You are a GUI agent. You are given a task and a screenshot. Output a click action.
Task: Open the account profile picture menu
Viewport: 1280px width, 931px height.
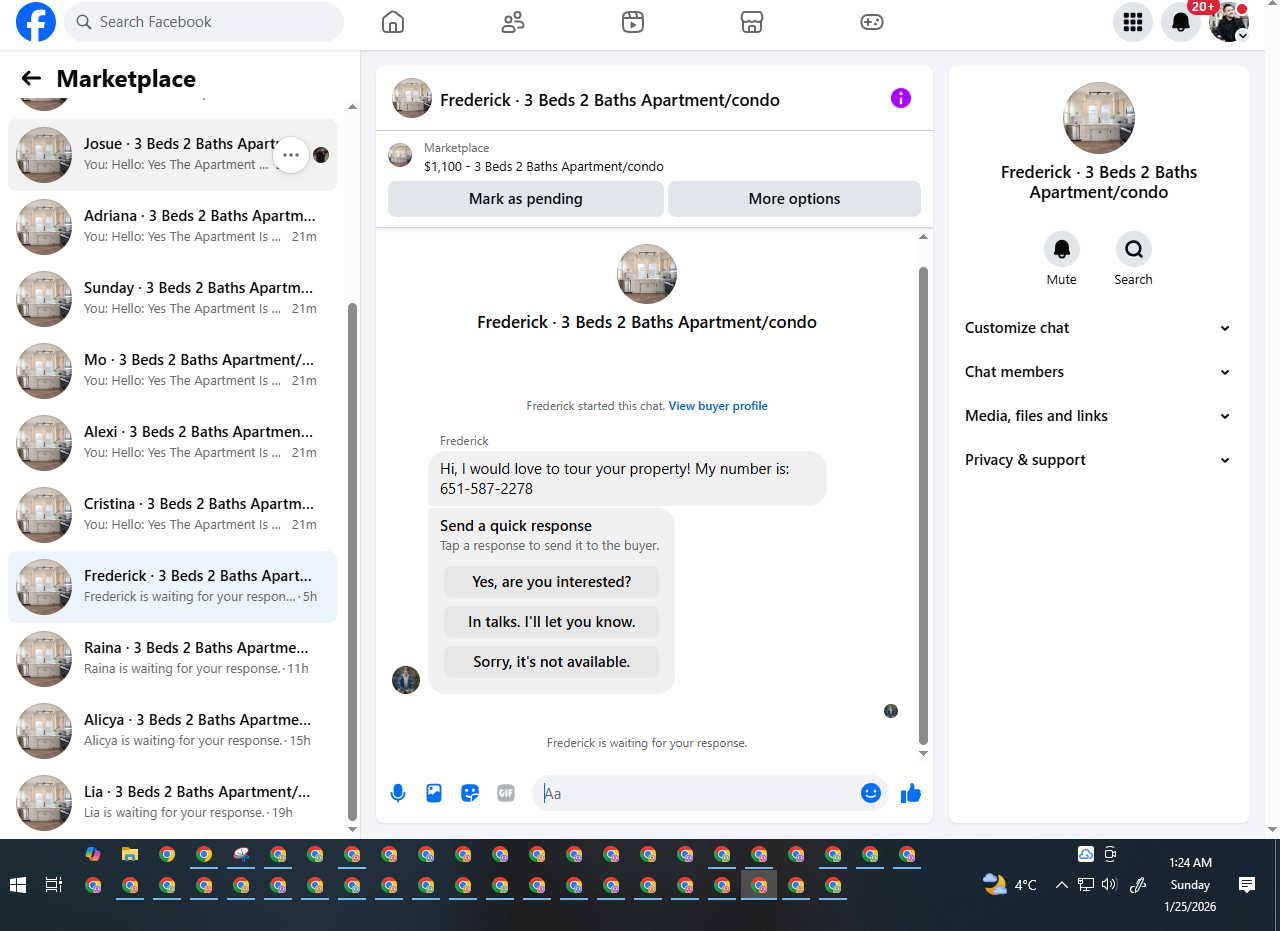(1229, 22)
